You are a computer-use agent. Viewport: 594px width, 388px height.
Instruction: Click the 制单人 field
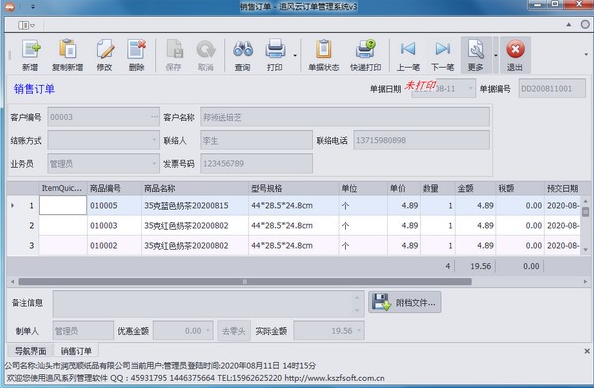tap(83, 330)
